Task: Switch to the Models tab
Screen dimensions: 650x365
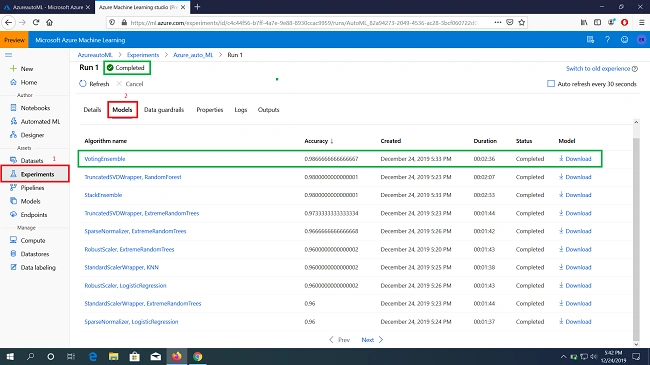Action: [122, 110]
